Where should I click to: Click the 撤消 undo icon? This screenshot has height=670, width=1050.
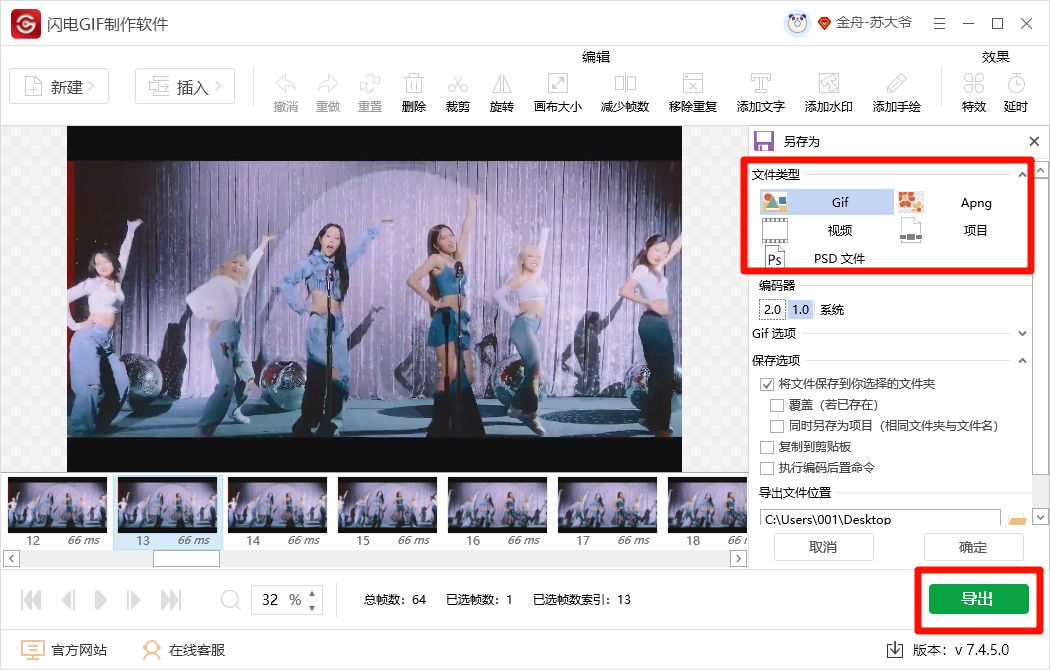tap(286, 84)
